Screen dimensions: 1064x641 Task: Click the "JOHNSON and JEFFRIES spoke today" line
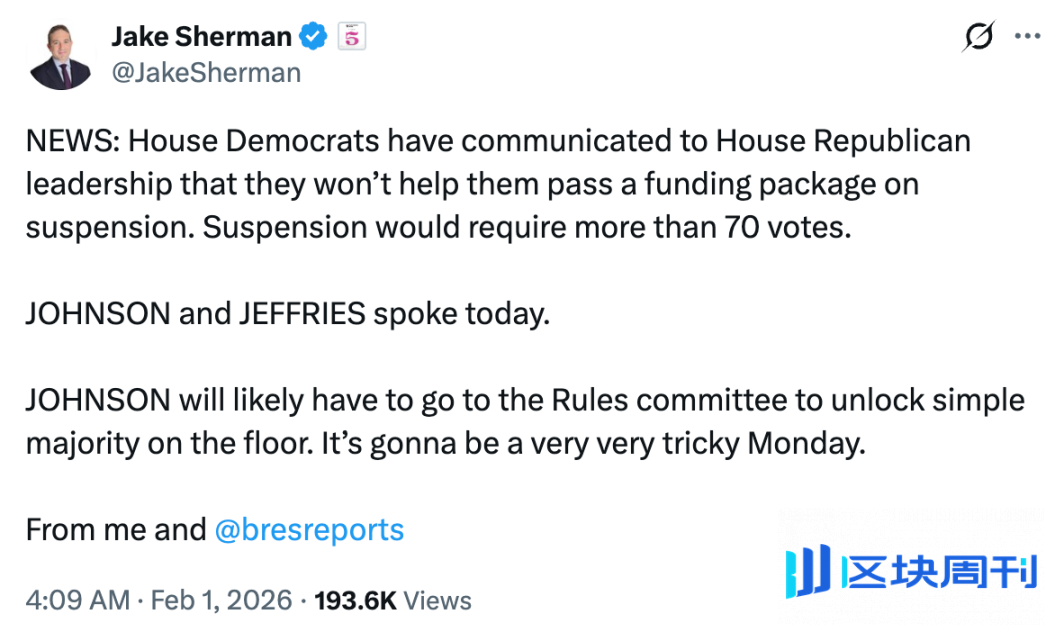(288, 314)
